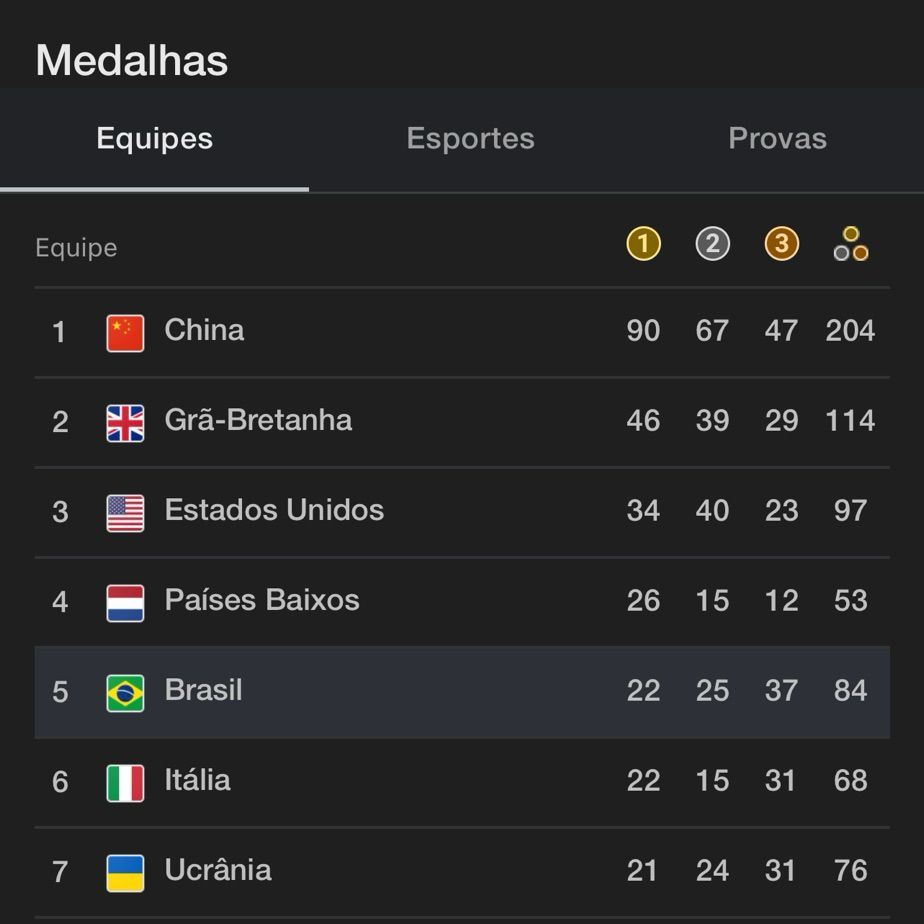The height and width of the screenshot is (924, 924).
Task: Click the Ucrânia team name
Action: pos(218,869)
